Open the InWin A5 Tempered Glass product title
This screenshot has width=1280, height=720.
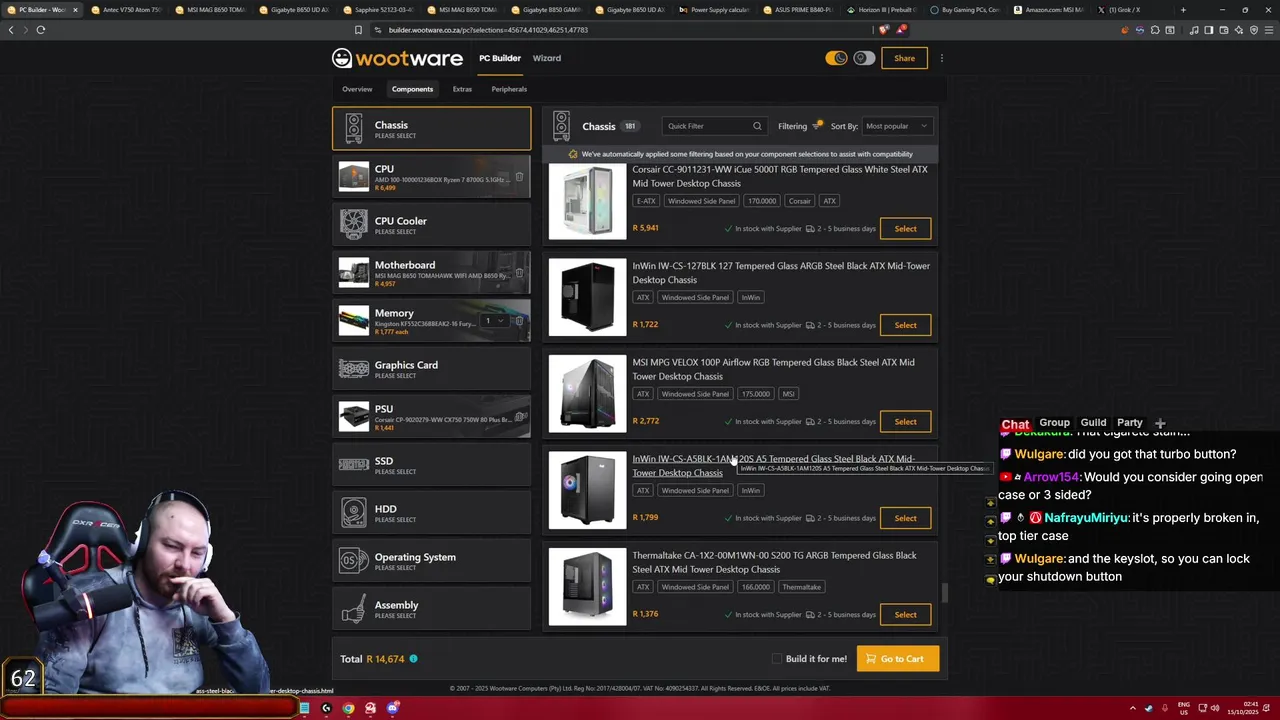[773, 466]
